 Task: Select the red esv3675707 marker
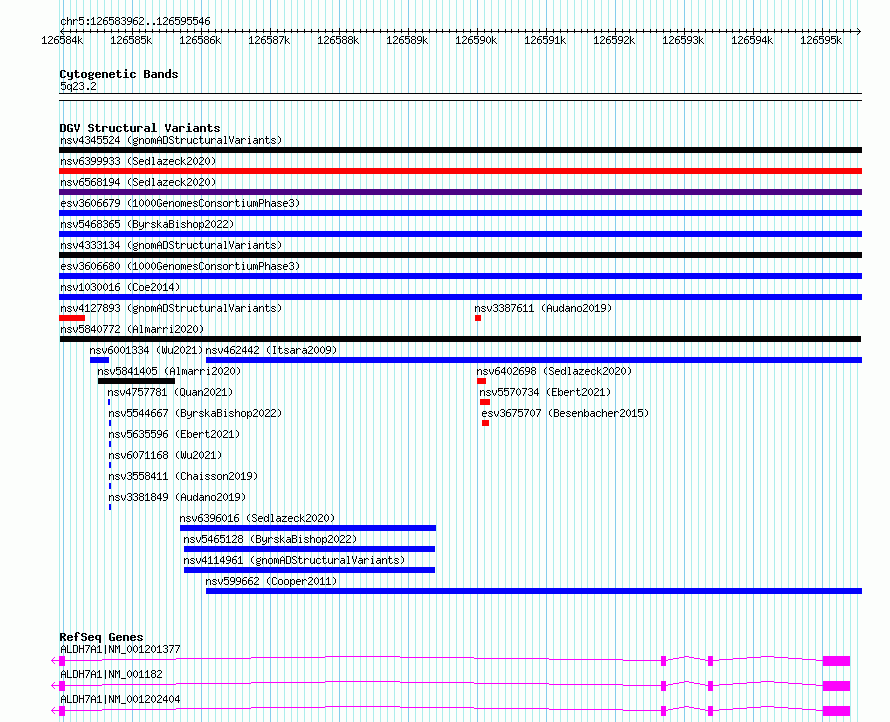(x=485, y=423)
